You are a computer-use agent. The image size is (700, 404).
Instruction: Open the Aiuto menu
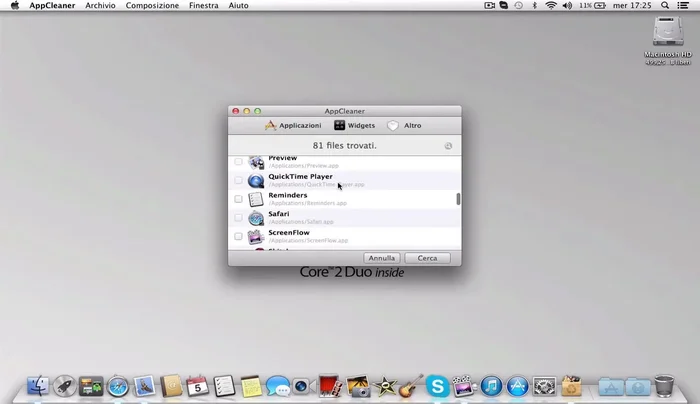pos(238,5)
